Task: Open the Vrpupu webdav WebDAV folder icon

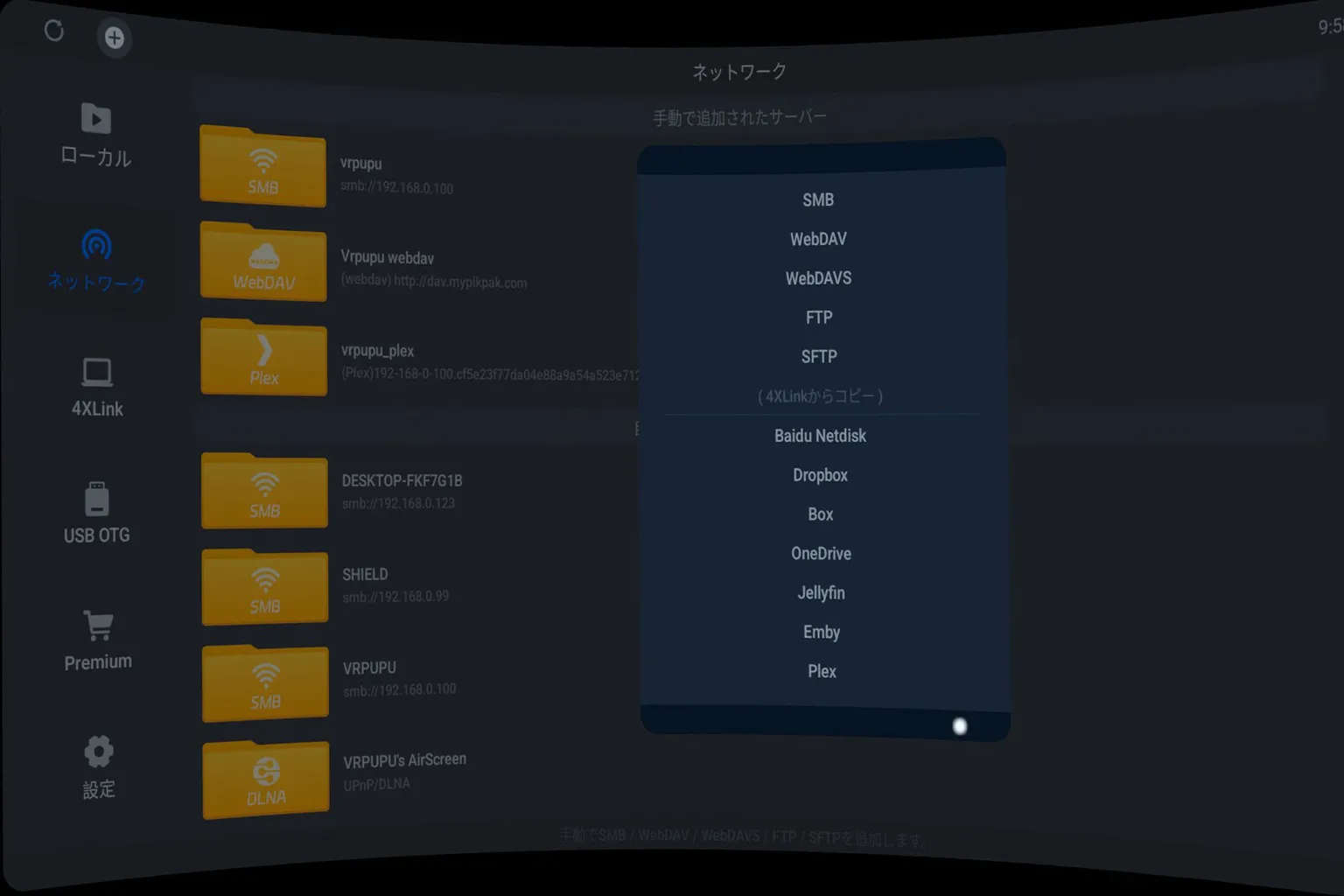Action: click(x=263, y=262)
